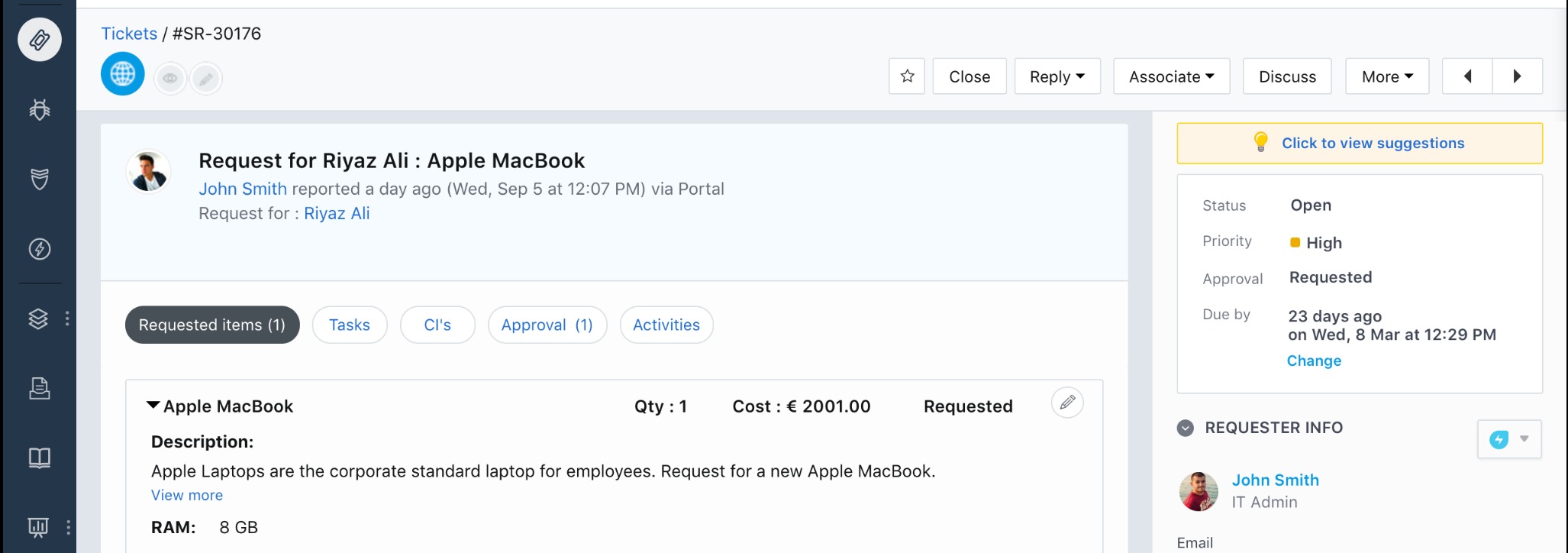Viewport: 1568px width, 553px height.
Task: Switch to the Activities tab
Action: click(x=666, y=325)
